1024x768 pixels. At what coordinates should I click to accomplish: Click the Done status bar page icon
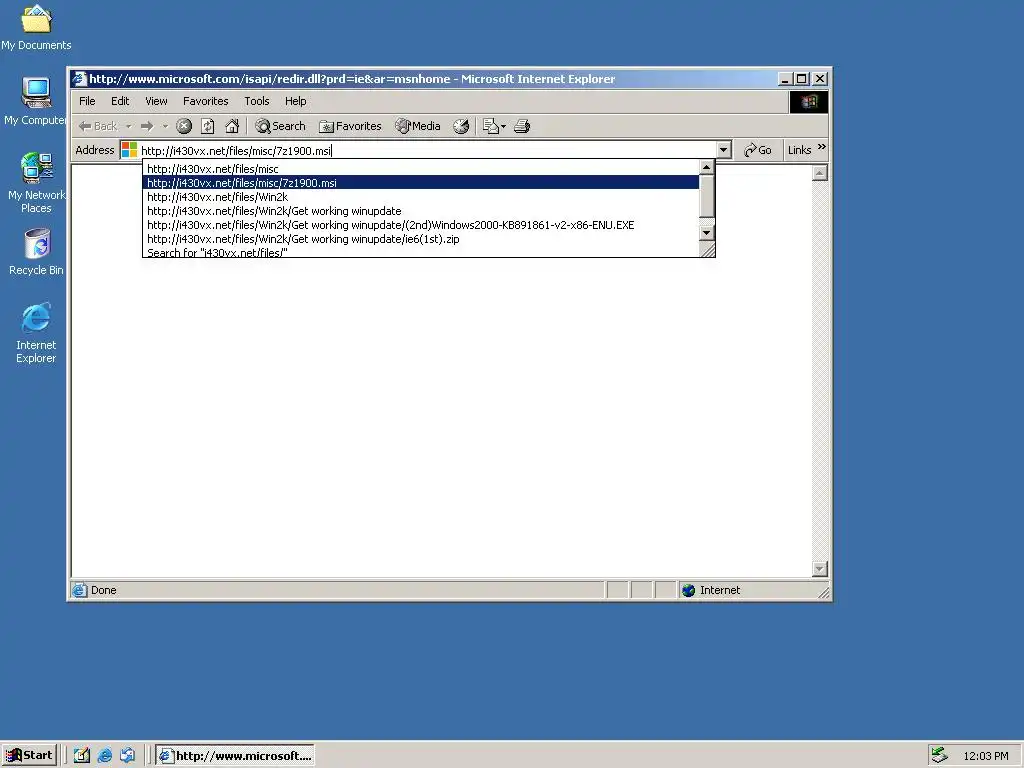(x=80, y=590)
